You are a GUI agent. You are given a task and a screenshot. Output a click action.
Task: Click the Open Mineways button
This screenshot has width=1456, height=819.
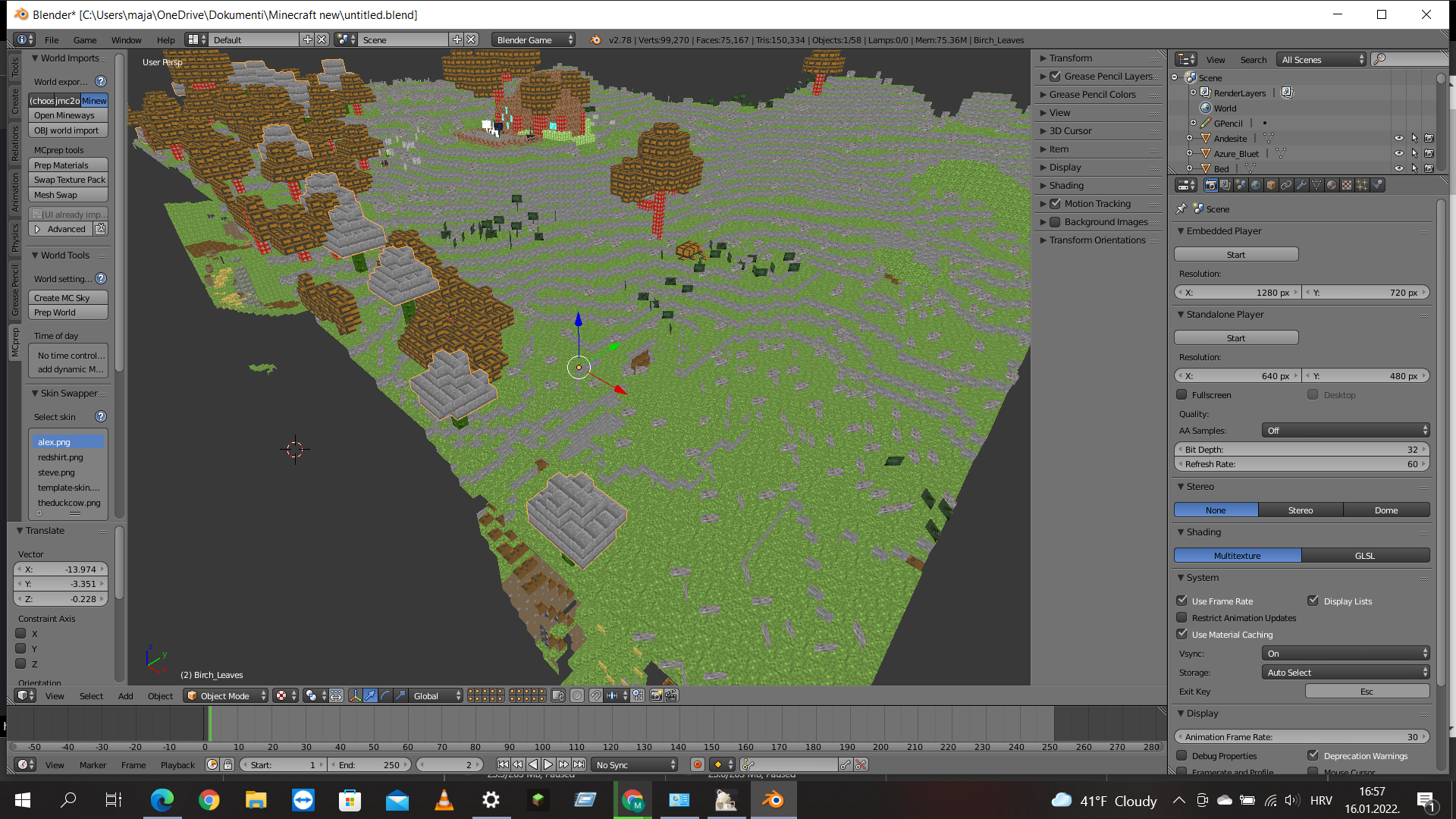tap(67, 115)
